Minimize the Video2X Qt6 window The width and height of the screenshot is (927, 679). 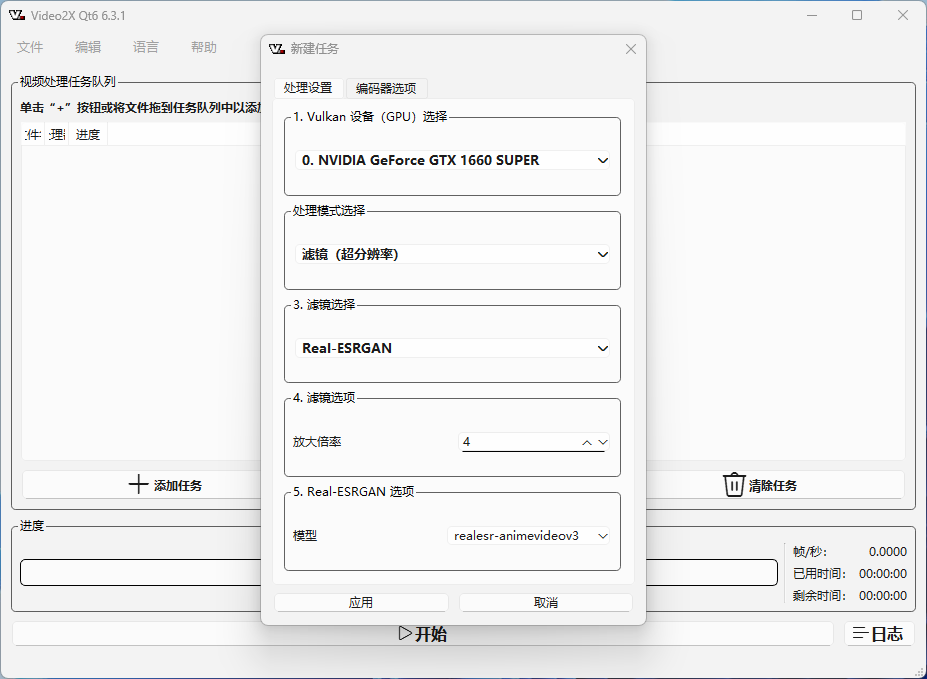tap(812, 15)
